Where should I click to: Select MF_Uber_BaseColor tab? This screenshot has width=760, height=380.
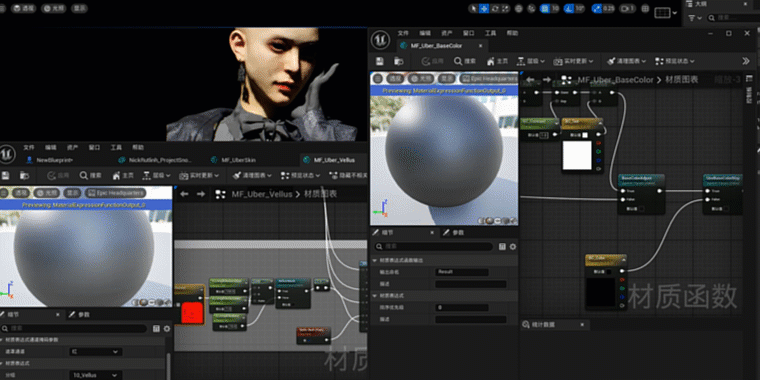coord(436,46)
